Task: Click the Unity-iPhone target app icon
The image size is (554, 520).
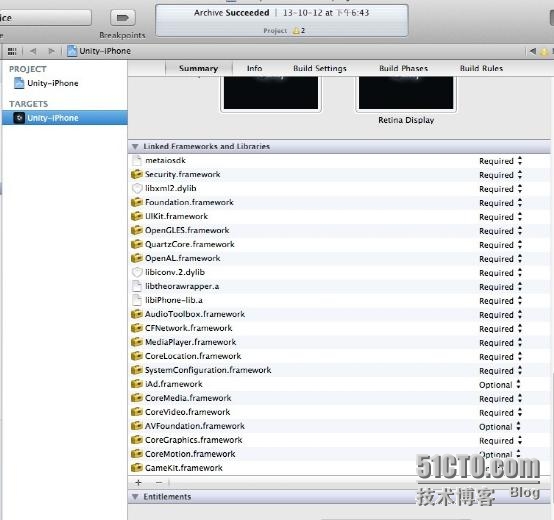Action: [x=19, y=118]
